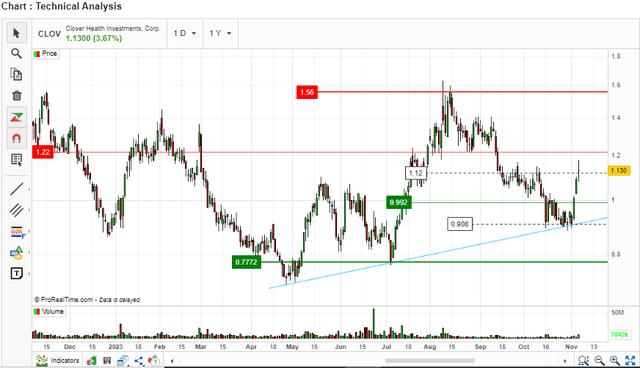Select the 1.56 red resistance label

[307, 92]
